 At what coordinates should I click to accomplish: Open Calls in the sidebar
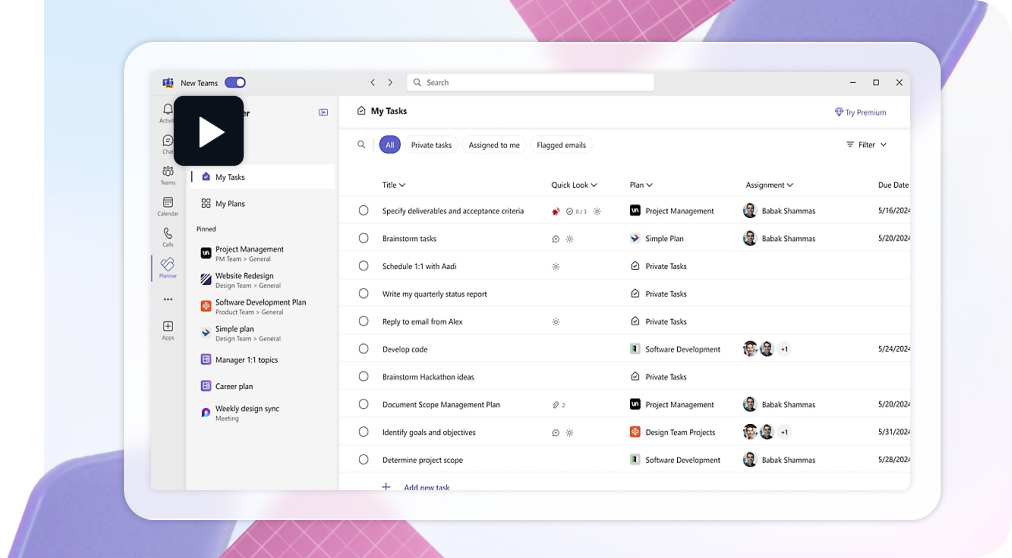click(168, 237)
